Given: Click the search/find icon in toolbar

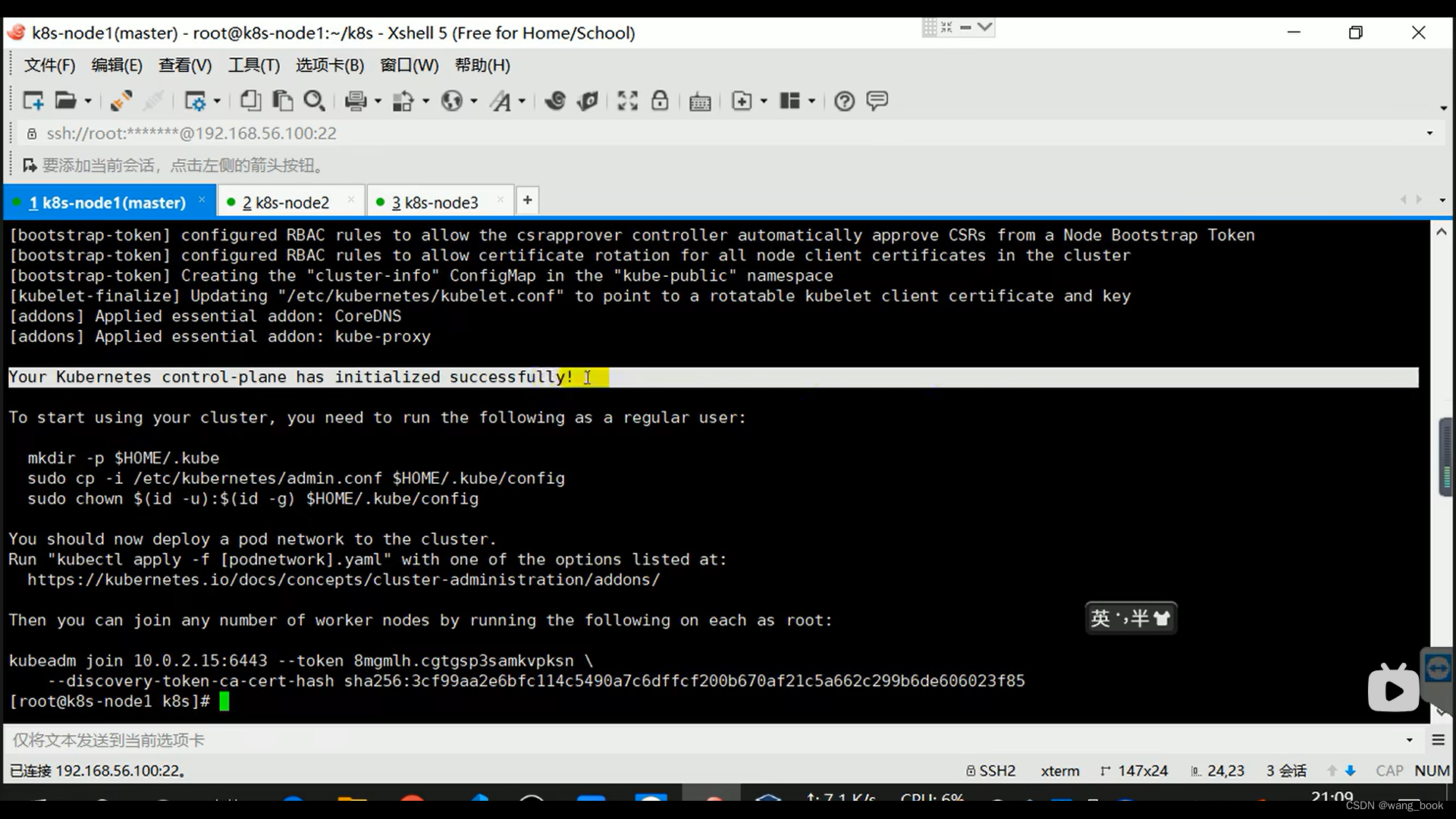Looking at the screenshot, I should pos(314,101).
